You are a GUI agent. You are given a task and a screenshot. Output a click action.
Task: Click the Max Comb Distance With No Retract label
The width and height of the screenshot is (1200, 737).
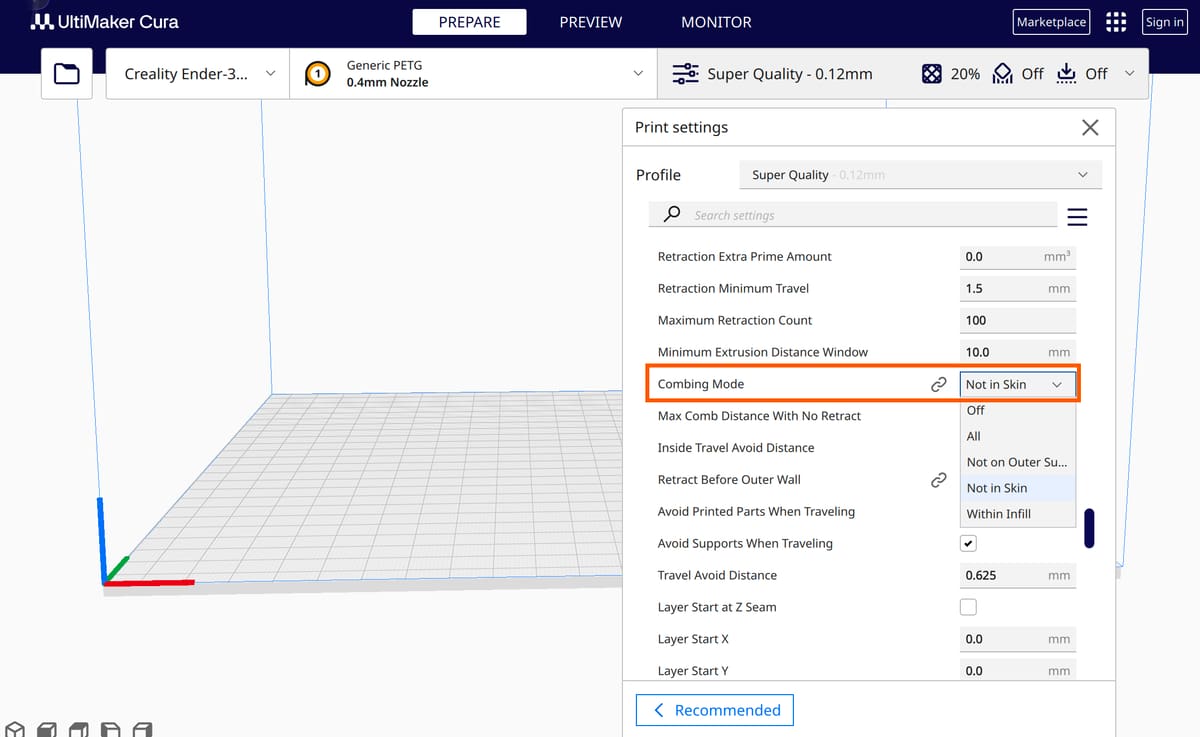[759, 416]
